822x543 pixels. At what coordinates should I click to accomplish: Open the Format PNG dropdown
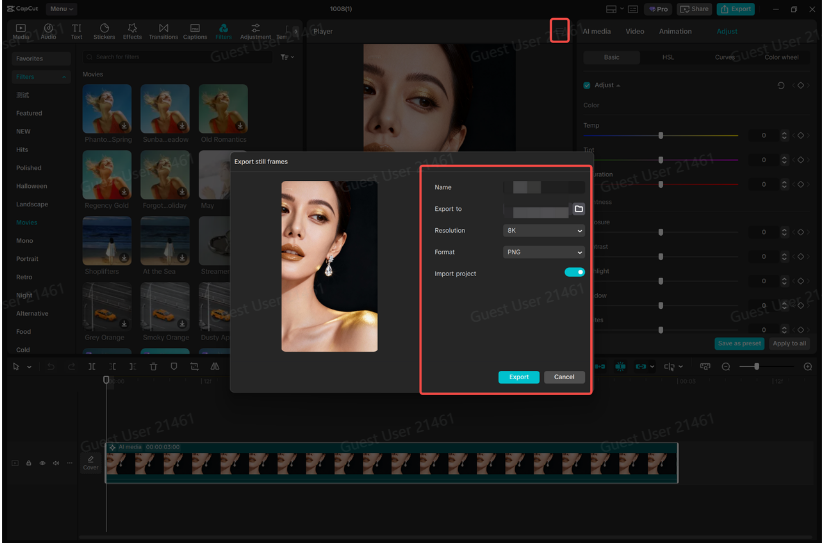coord(543,252)
